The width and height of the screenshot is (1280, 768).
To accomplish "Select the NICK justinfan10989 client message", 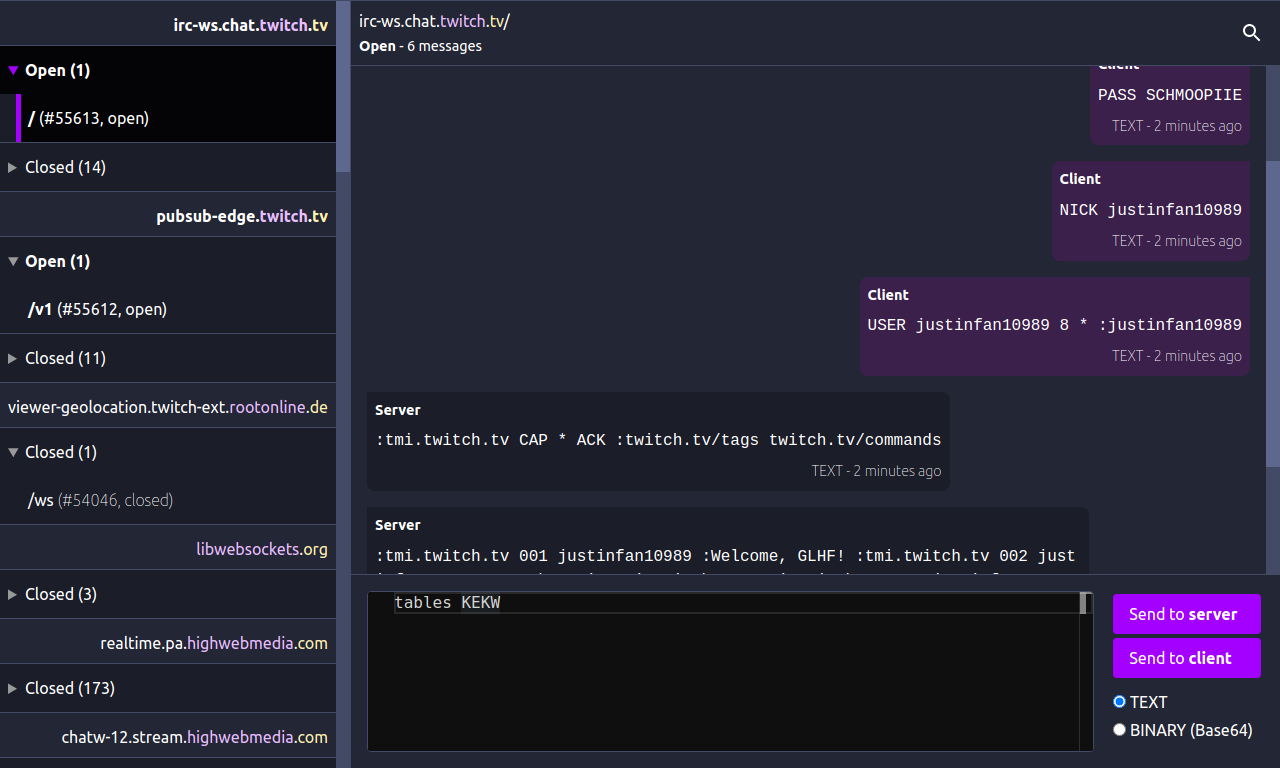I will tap(1149, 210).
